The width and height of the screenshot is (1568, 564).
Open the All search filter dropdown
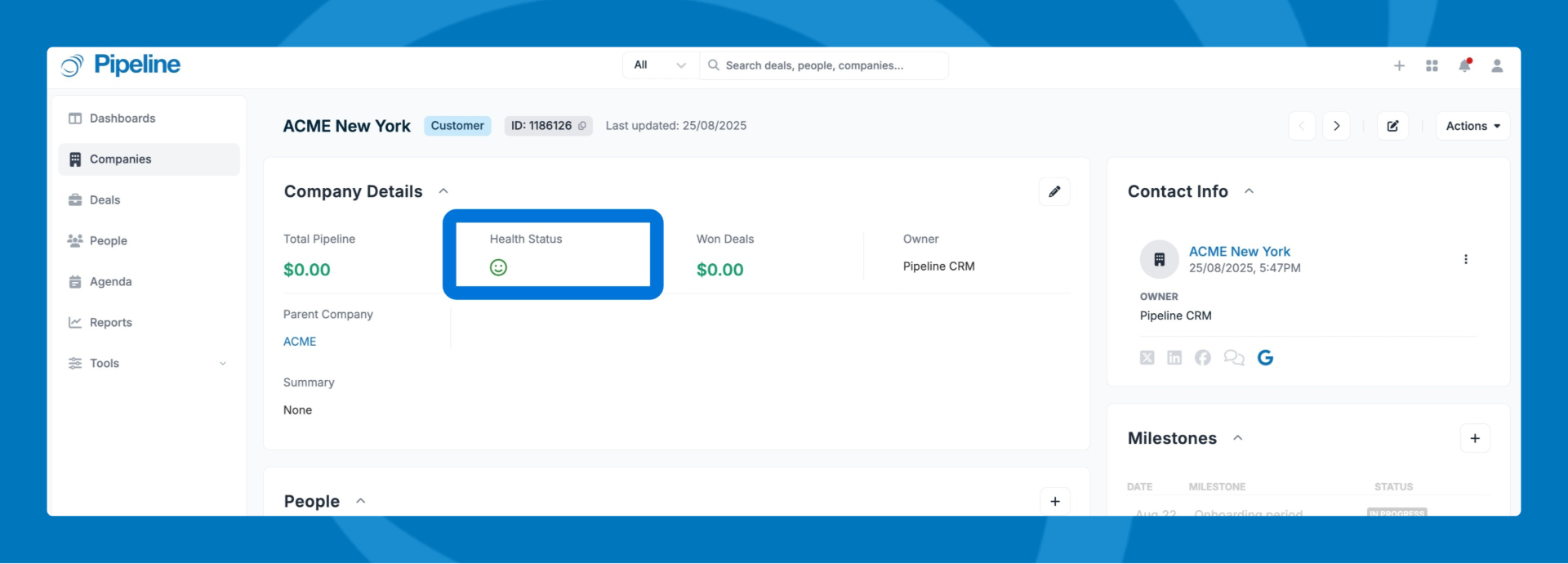tap(661, 65)
